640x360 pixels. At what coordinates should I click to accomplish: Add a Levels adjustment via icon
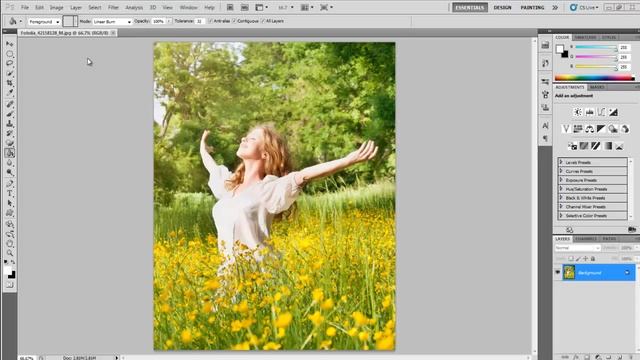(x=590, y=112)
